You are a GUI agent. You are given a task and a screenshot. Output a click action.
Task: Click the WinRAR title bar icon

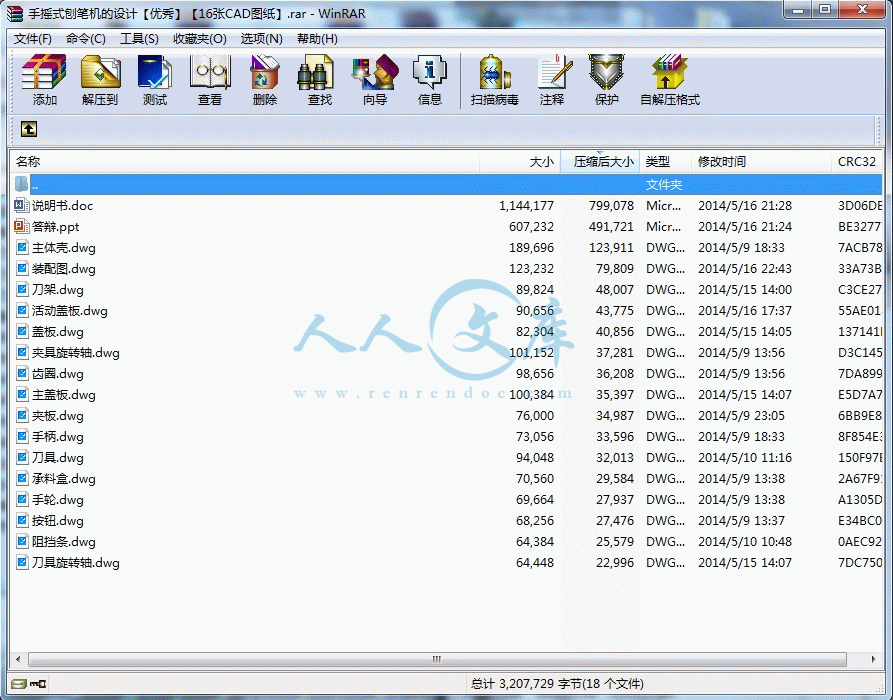click(x=15, y=13)
